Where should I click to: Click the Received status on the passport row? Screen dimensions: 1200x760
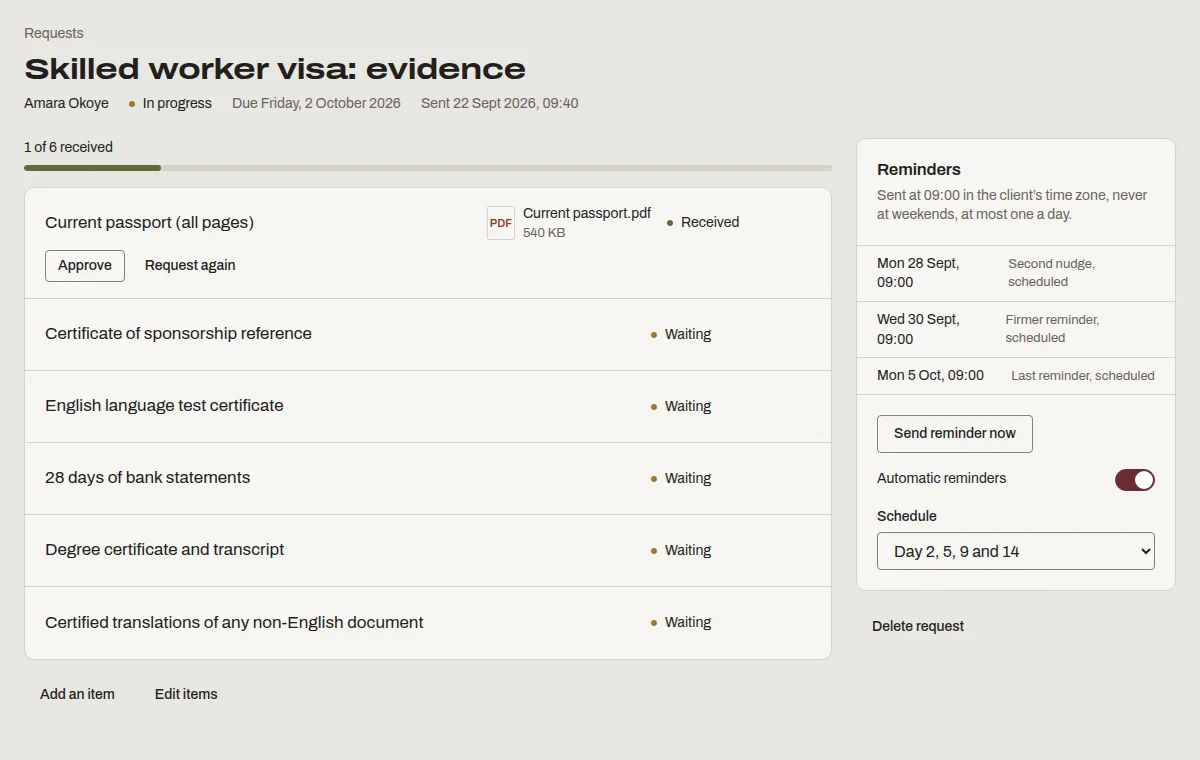click(x=703, y=222)
